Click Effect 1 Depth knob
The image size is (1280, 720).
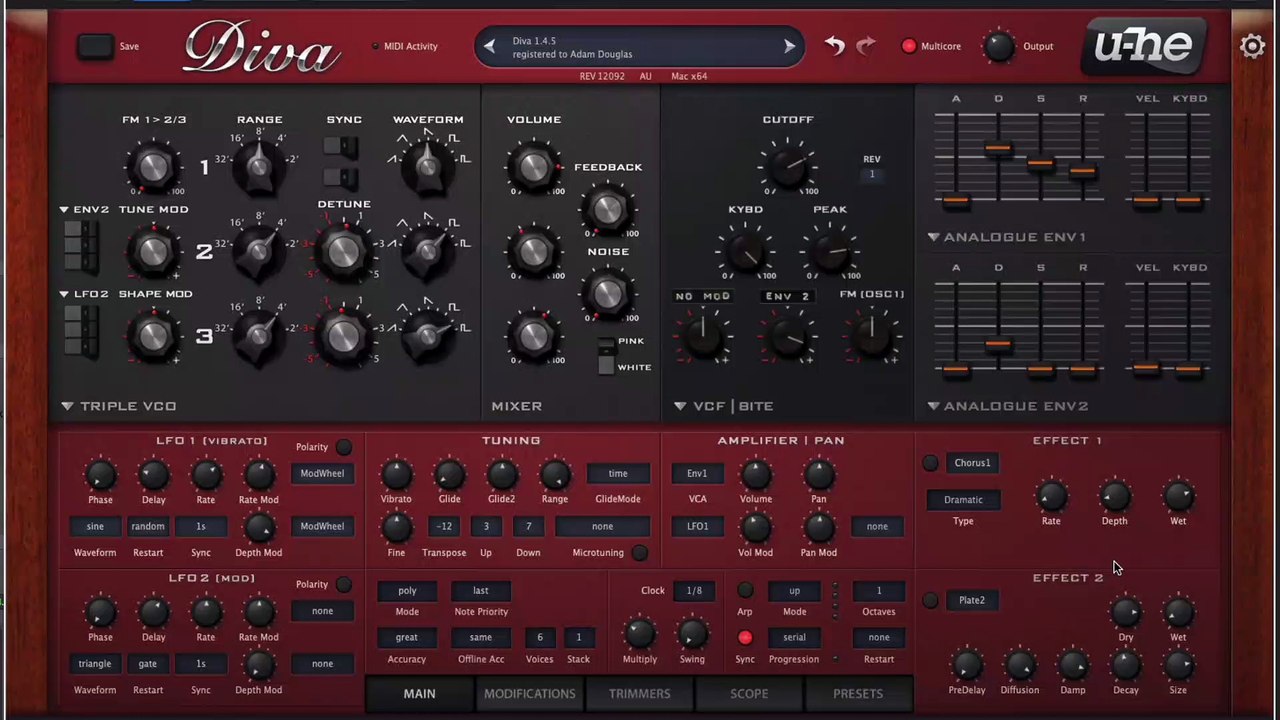pyautogui.click(x=1114, y=497)
